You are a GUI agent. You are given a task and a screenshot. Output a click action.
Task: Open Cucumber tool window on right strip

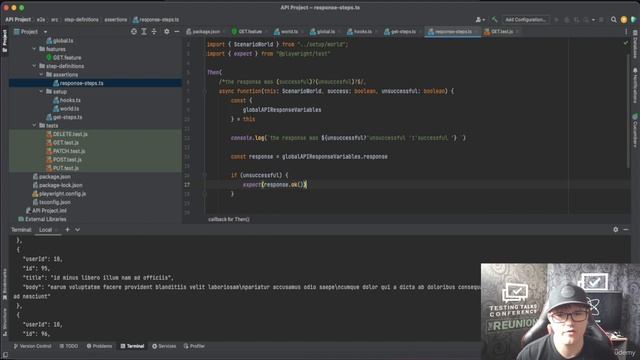(635, 130)
